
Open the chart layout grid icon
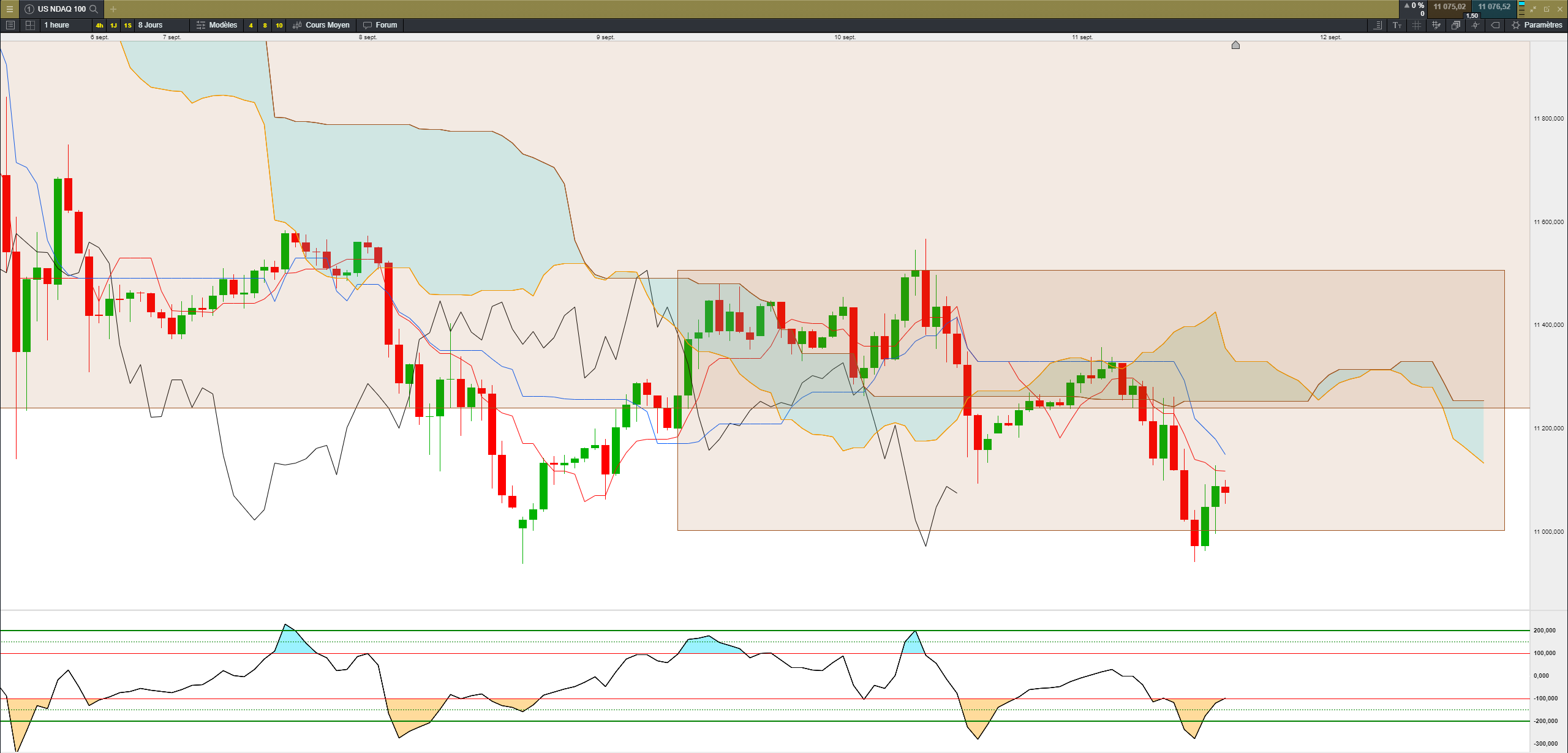tap(30, 25)
